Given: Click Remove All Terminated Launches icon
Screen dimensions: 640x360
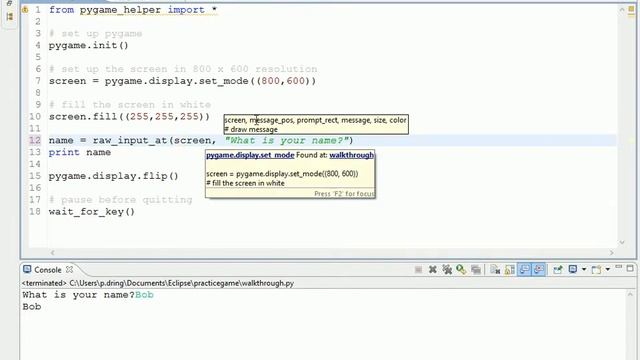Looking at the screenshot, I should tap(447, 270).
